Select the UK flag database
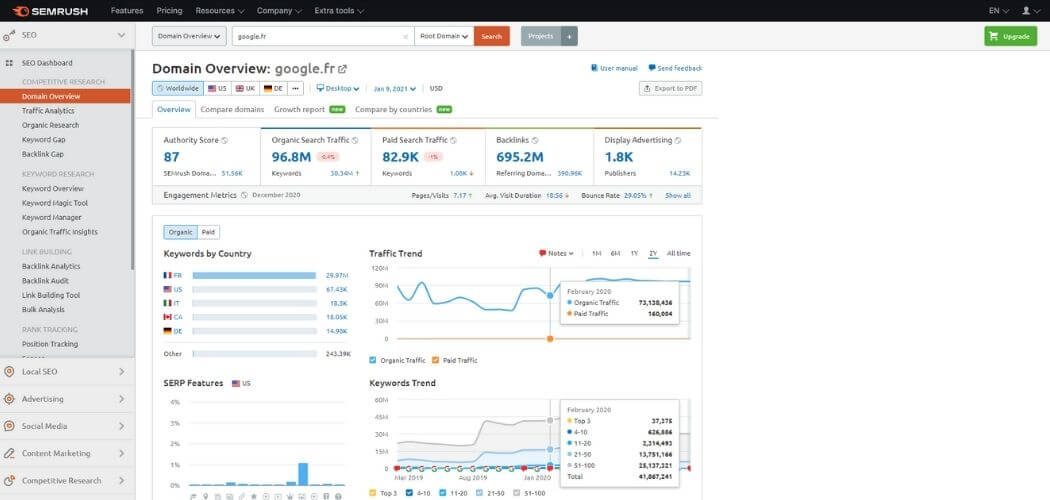 pyautogui.click(x=246, y=88)
